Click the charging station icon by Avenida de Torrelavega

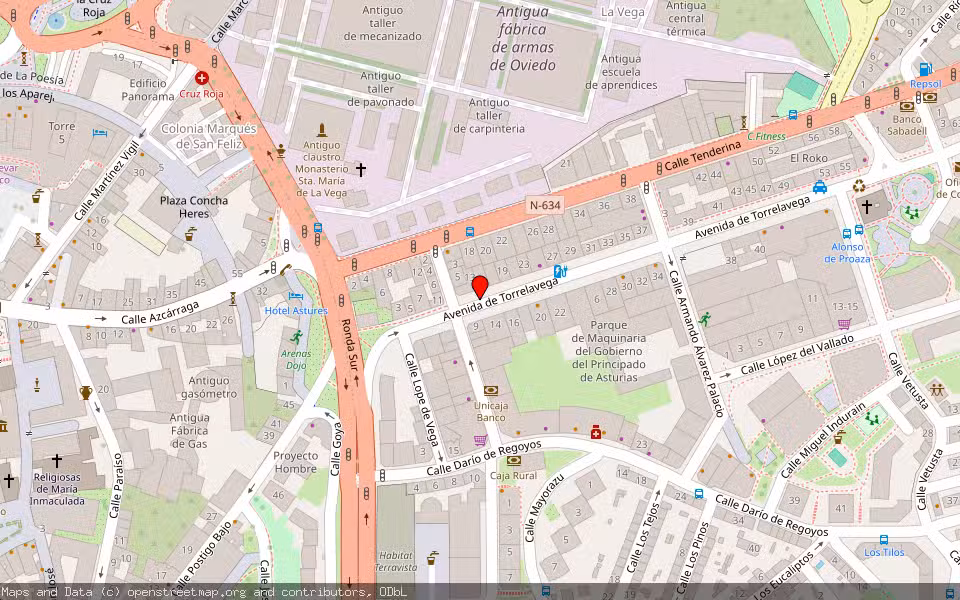(560, 271)
